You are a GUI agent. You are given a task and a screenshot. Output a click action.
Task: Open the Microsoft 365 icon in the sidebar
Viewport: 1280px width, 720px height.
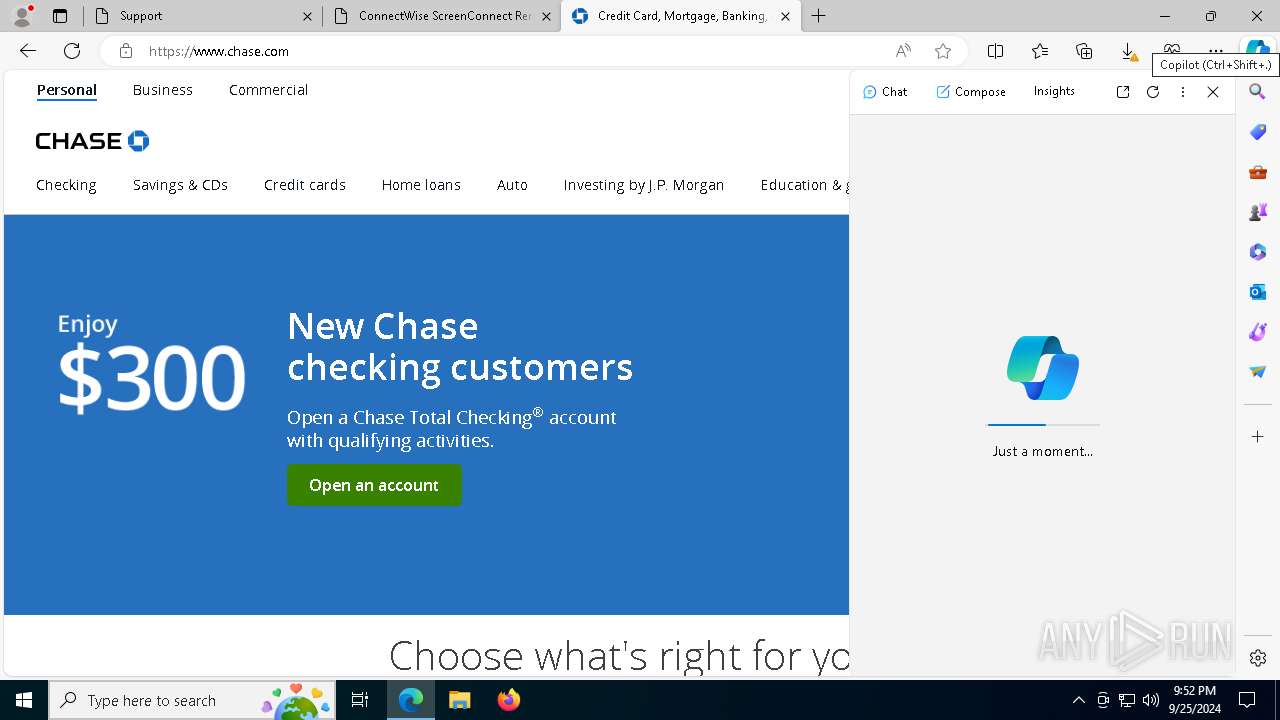point(1258,252)
